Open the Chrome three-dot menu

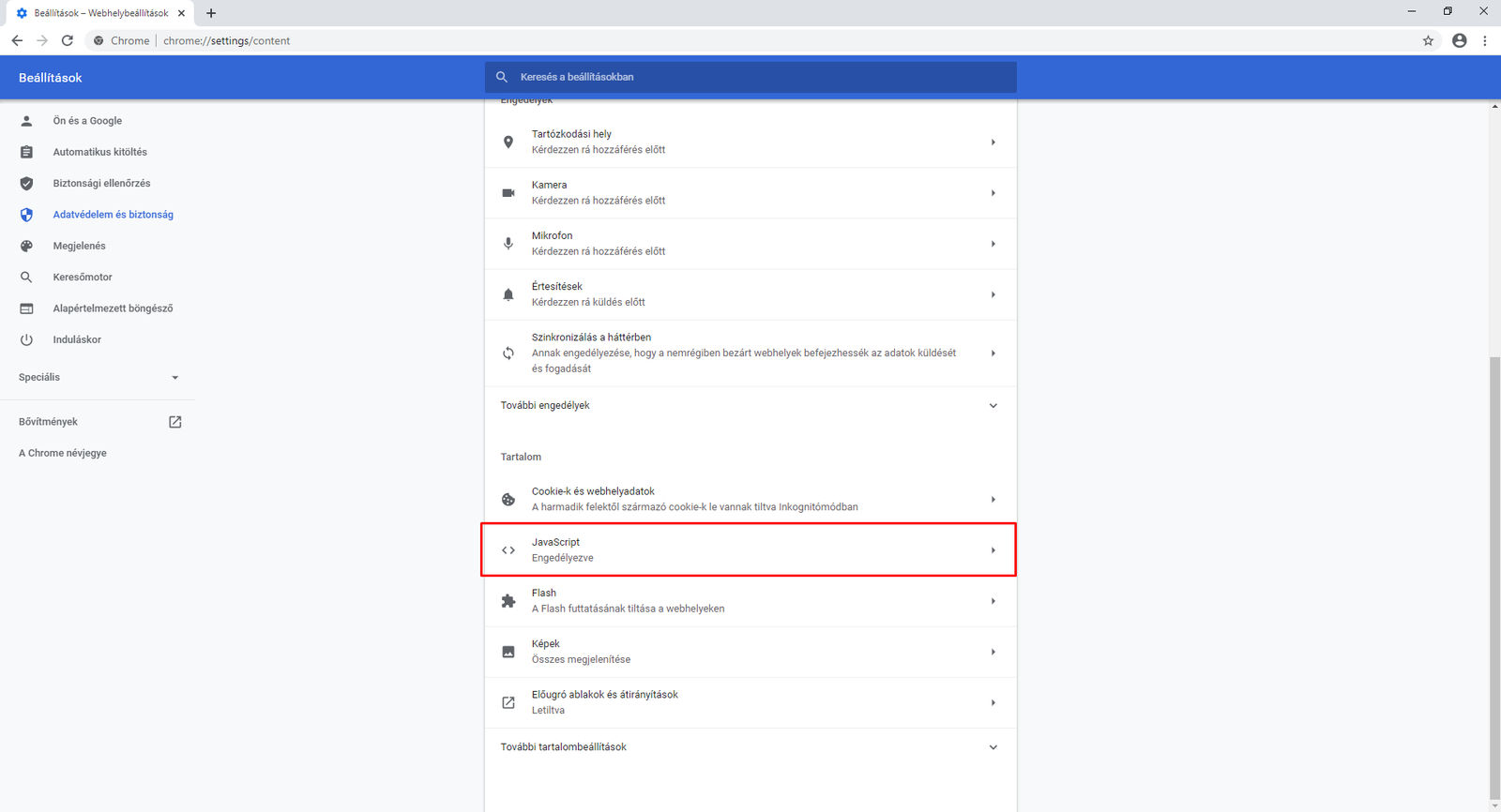[x=1484, y=40]
